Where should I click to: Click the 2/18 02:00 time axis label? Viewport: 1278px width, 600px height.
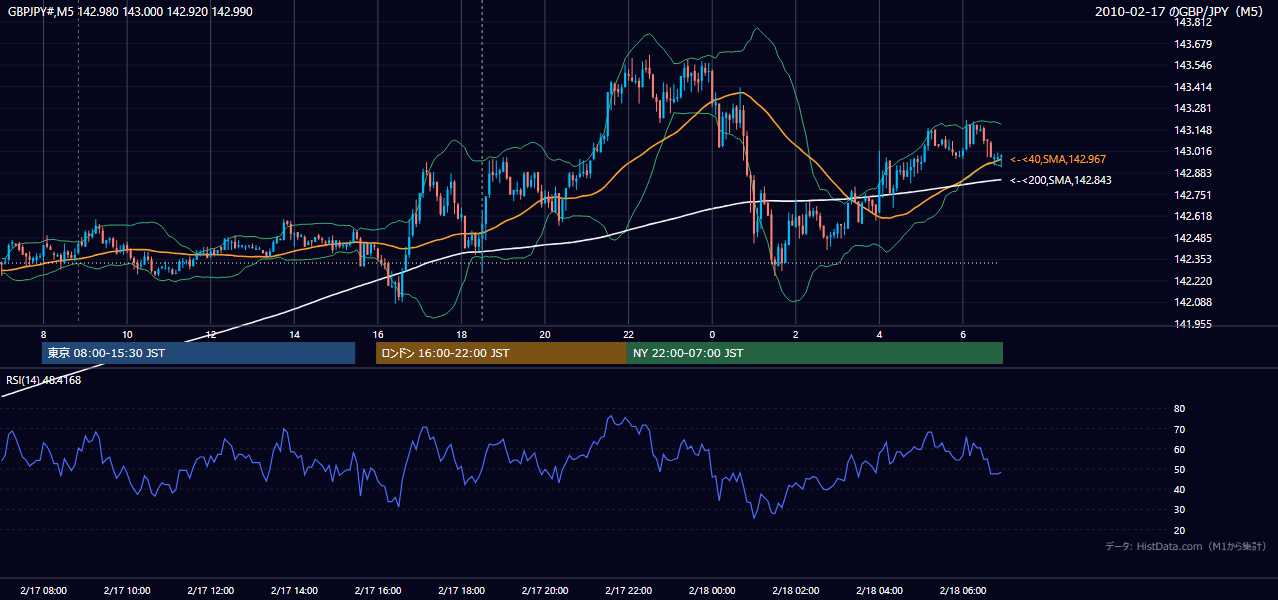pos(796,591)
